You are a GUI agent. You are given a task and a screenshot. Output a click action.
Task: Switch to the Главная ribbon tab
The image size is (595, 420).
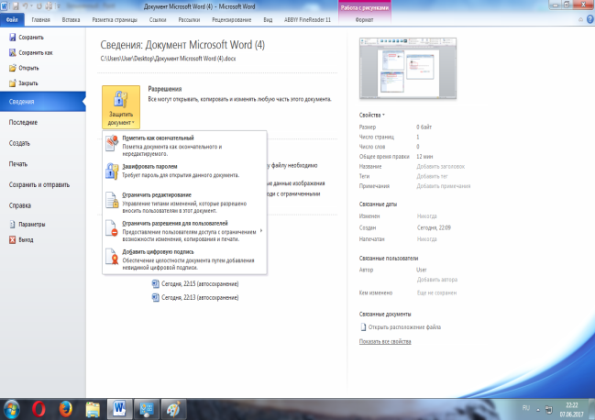click(41, 20)
